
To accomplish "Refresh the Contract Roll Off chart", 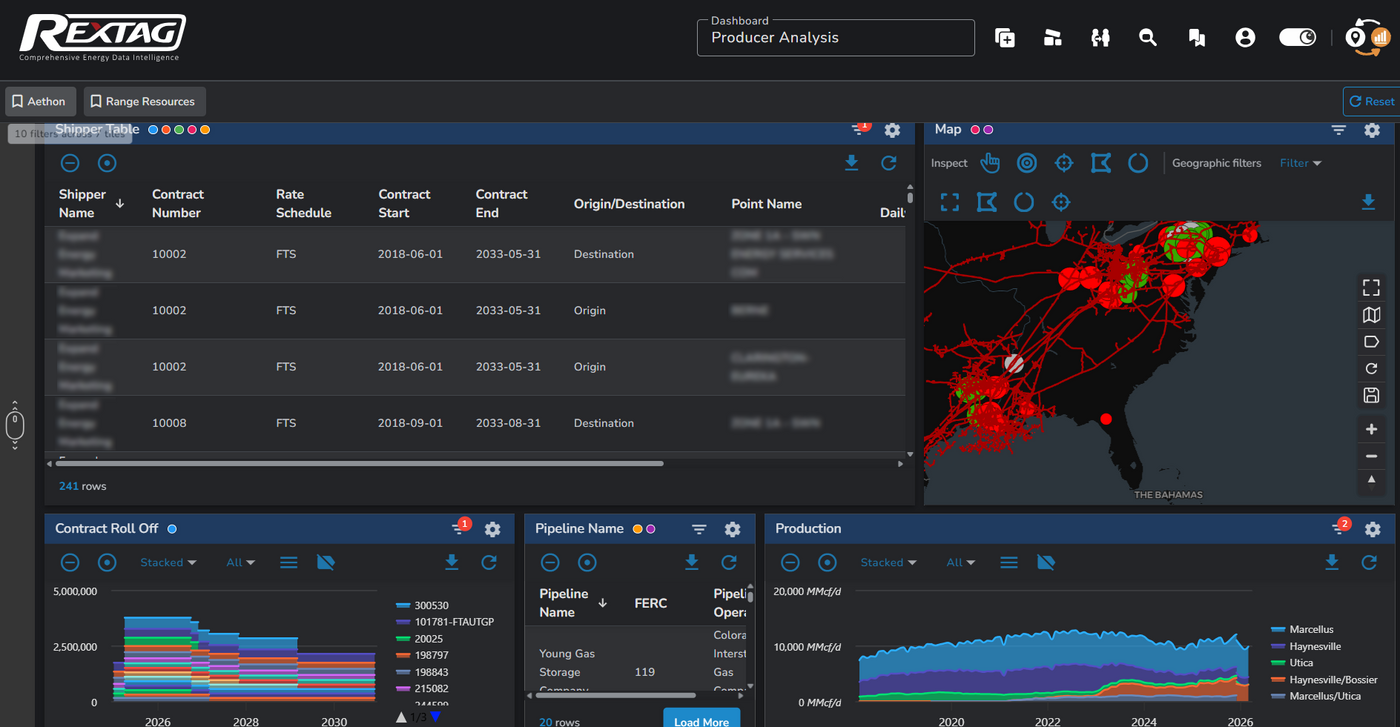I will [489, 563].
